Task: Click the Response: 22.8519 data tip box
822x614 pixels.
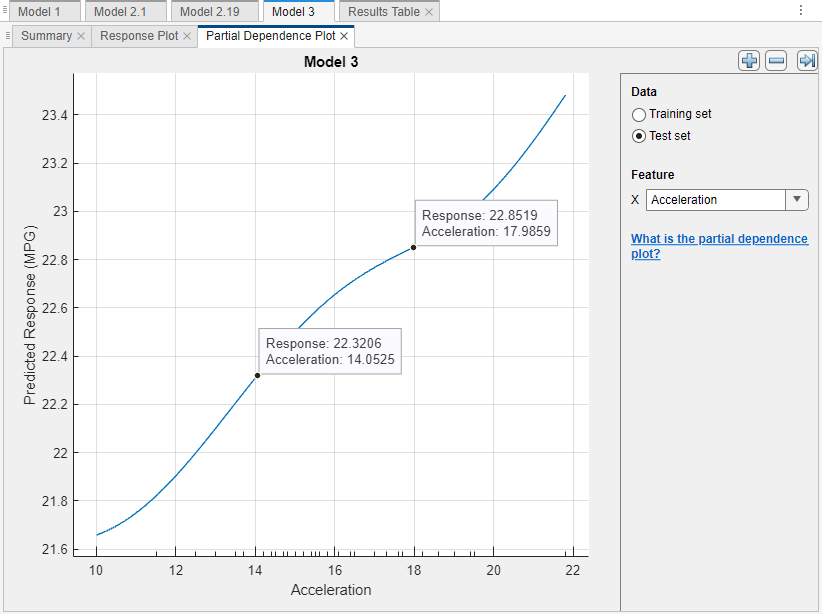Action: pos(486,223)
